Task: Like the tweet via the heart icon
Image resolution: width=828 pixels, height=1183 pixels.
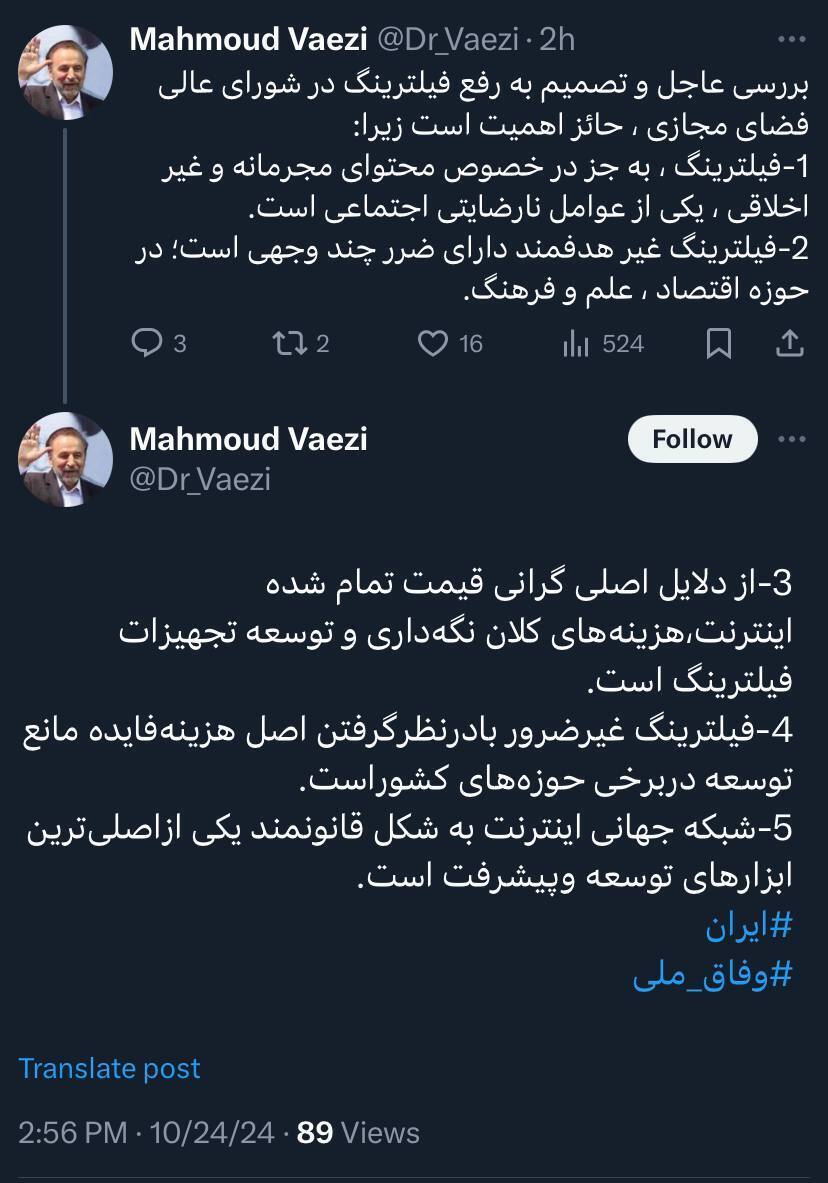Action: click(x=432, y=343)
